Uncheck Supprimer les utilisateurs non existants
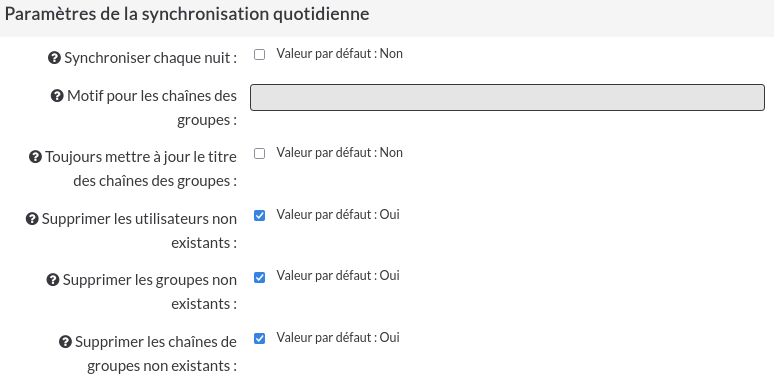Image resolution: width=774 pixels, height=382 pixels. [259, 215]
